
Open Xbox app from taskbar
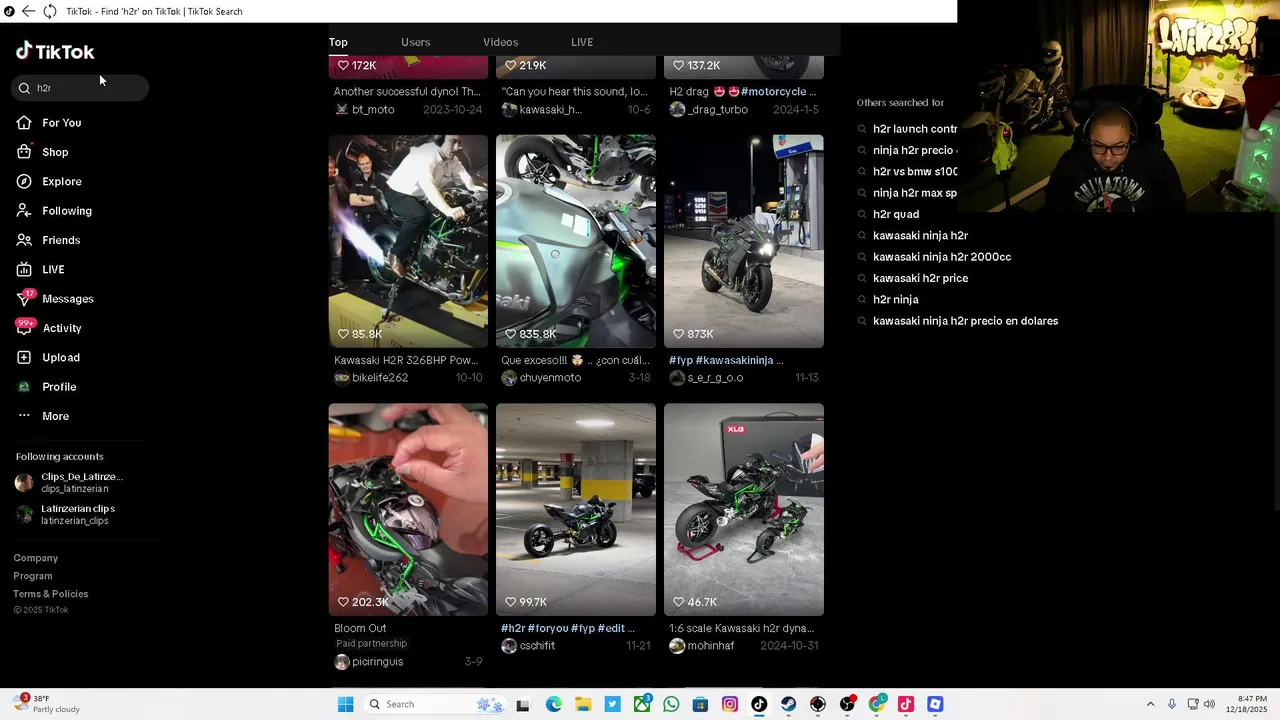tap(642, 704)
